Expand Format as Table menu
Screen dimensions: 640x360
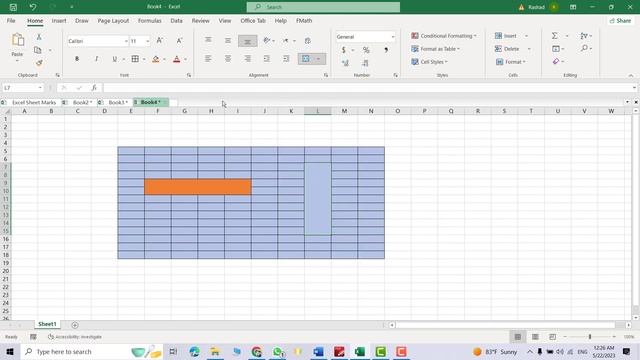click(436, 49)
